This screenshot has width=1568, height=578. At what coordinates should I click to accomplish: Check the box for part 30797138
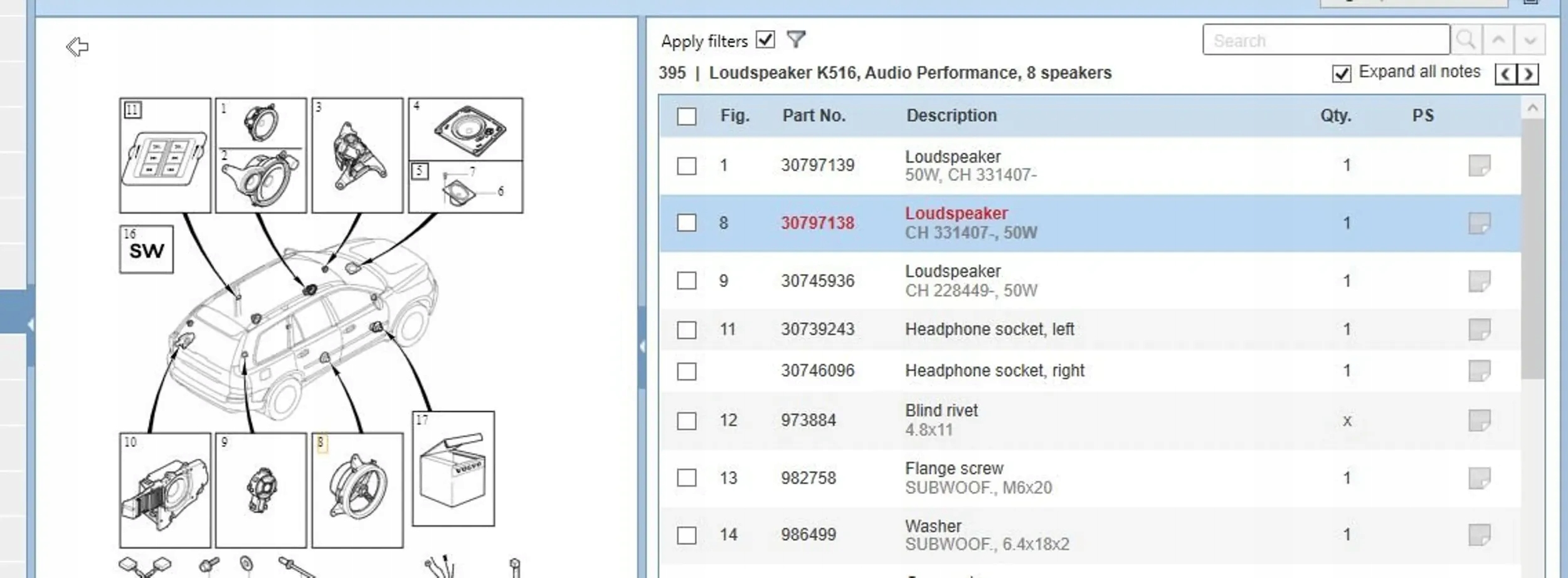(x=687, y=223)
